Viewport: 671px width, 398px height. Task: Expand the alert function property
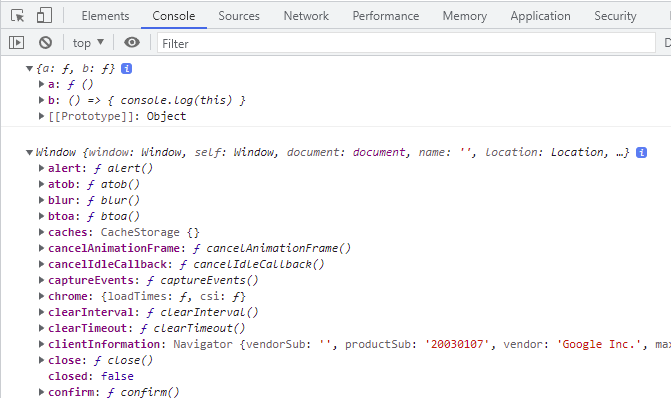click(42, 168)
